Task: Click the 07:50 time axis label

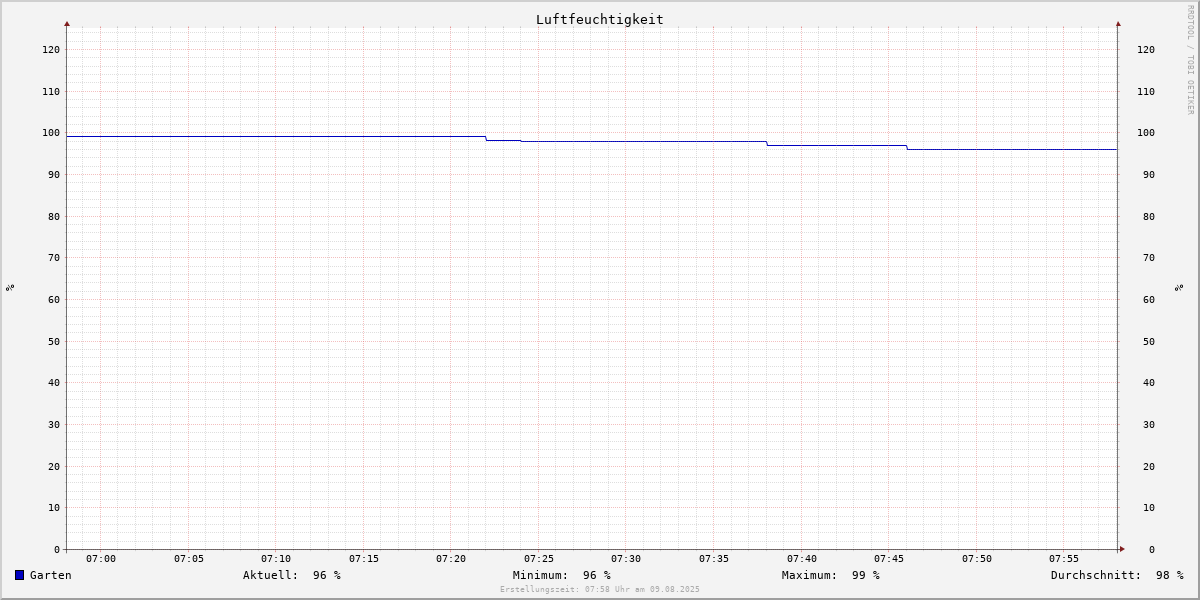Action: pyautogui.click(x=977, y=558)
